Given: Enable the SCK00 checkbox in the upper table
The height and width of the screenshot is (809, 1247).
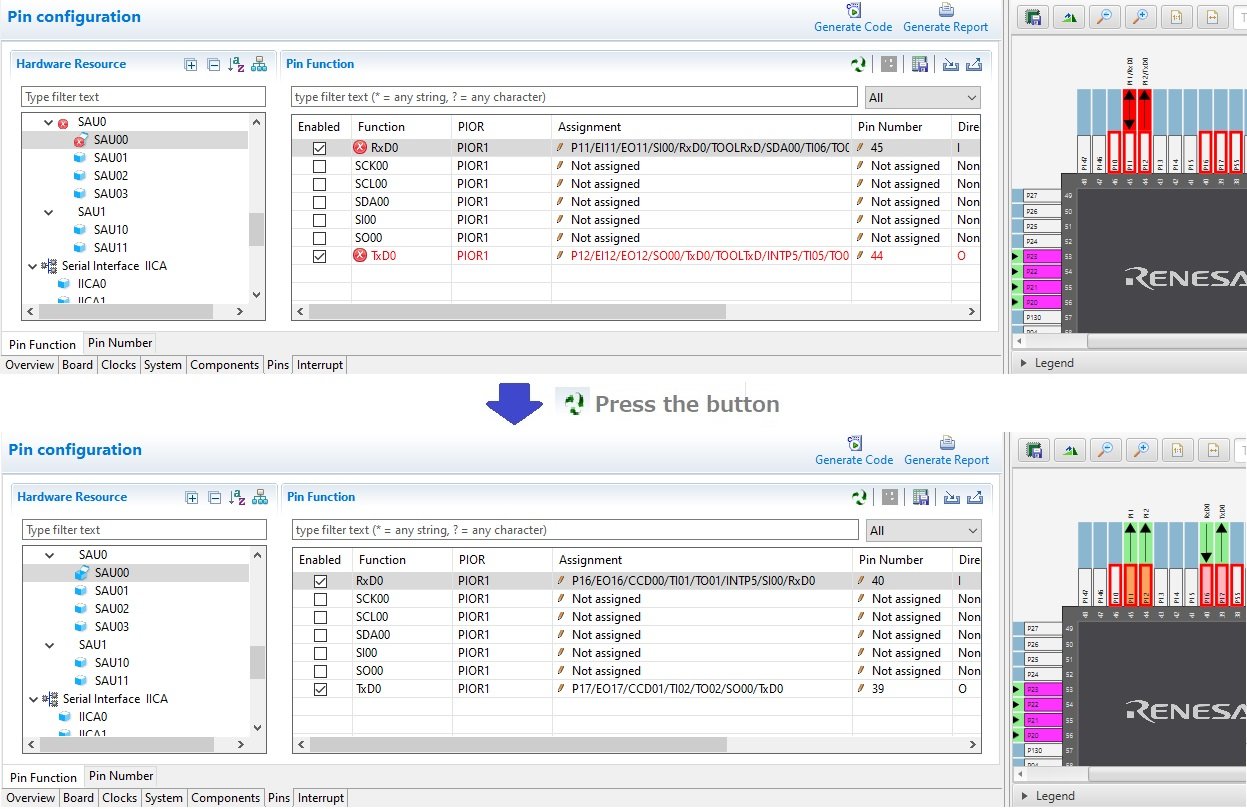Looking at the screenshot, I should click(x=319, y=166).
